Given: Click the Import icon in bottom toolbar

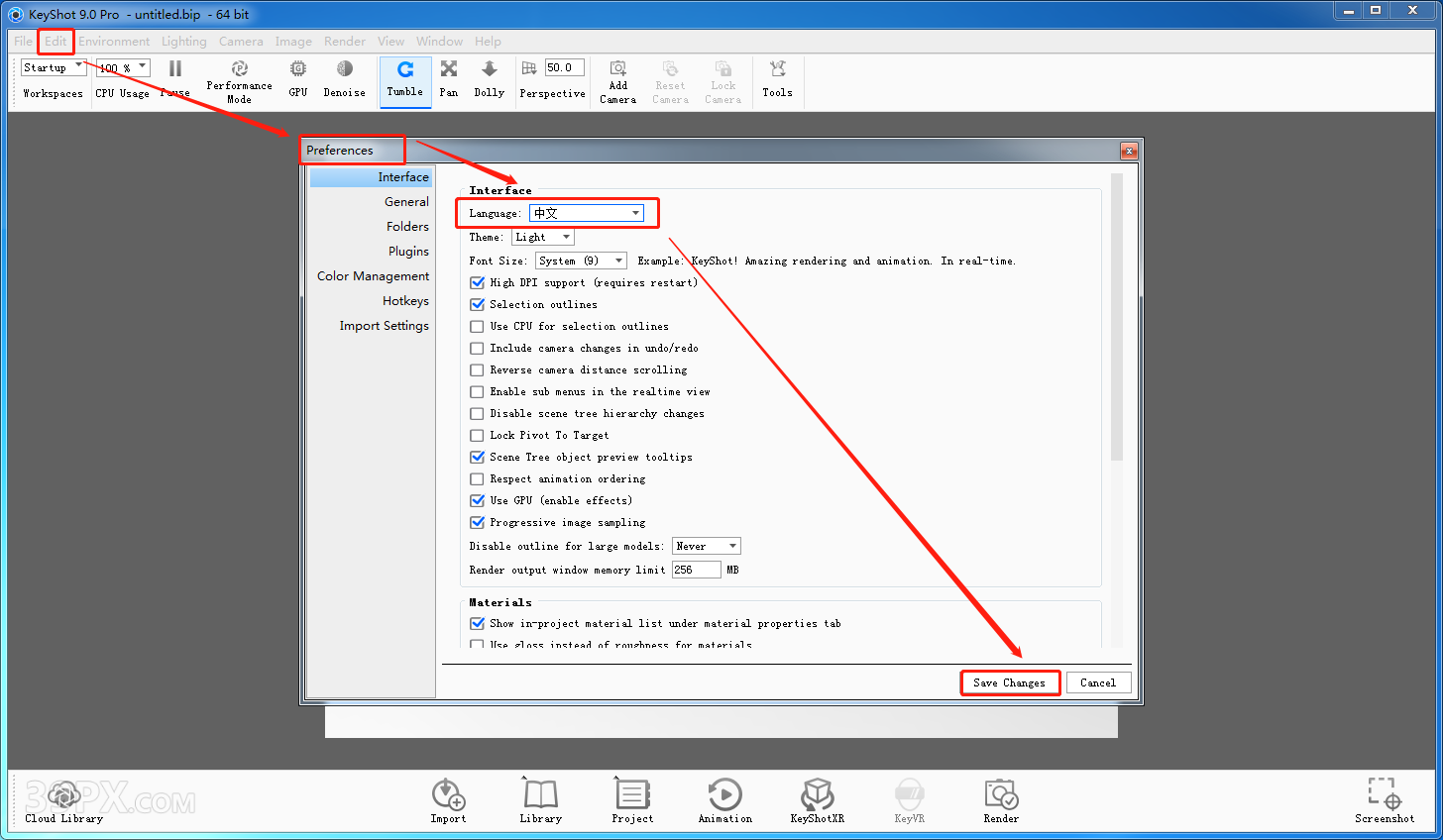Looking at the screenshot, I should [x=448, y=795].
